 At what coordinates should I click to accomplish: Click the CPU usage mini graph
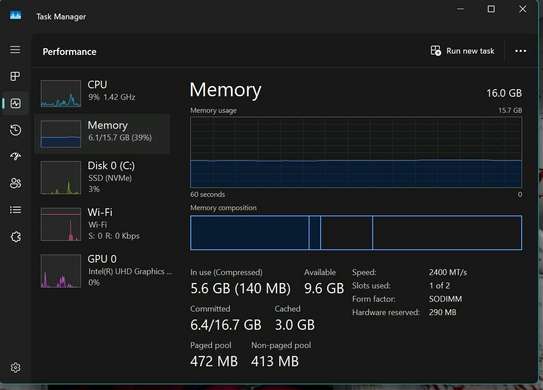pyautogui.click(x=61, y=94)
